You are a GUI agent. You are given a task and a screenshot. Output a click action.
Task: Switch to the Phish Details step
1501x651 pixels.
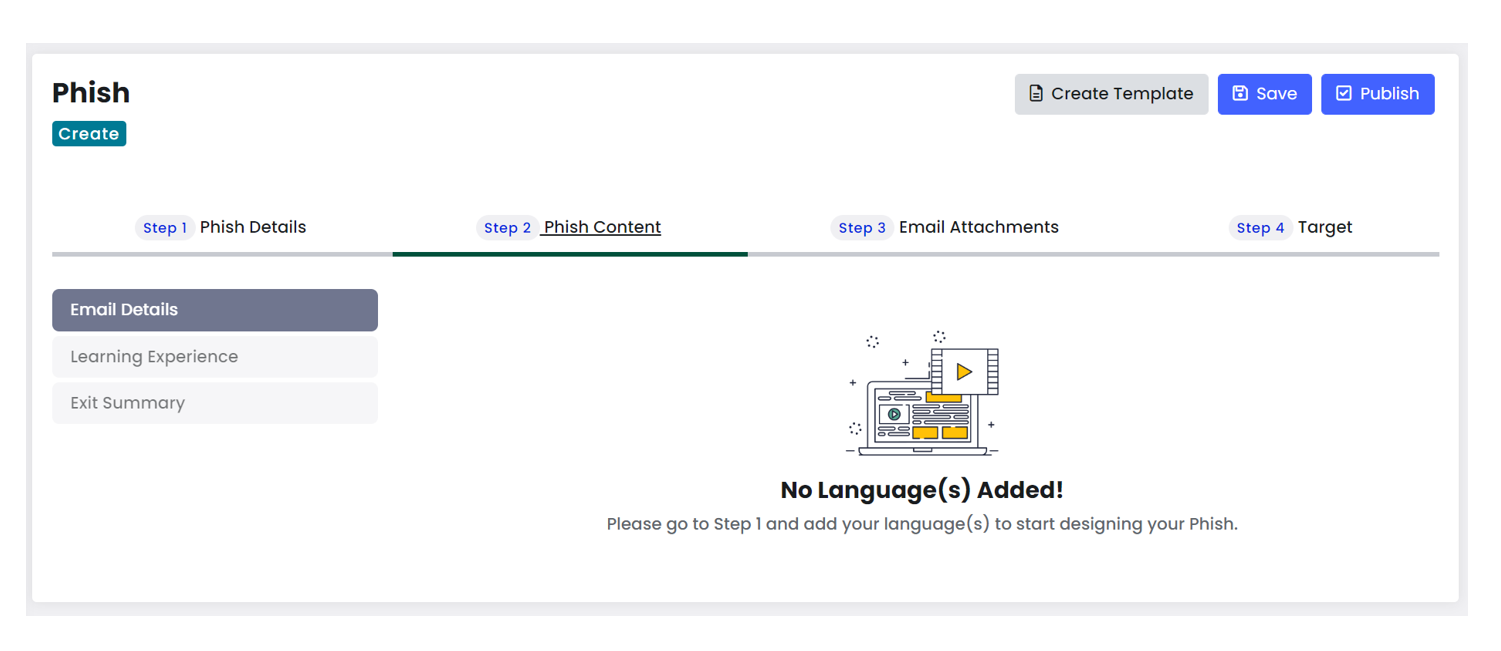tap(253, 227)
